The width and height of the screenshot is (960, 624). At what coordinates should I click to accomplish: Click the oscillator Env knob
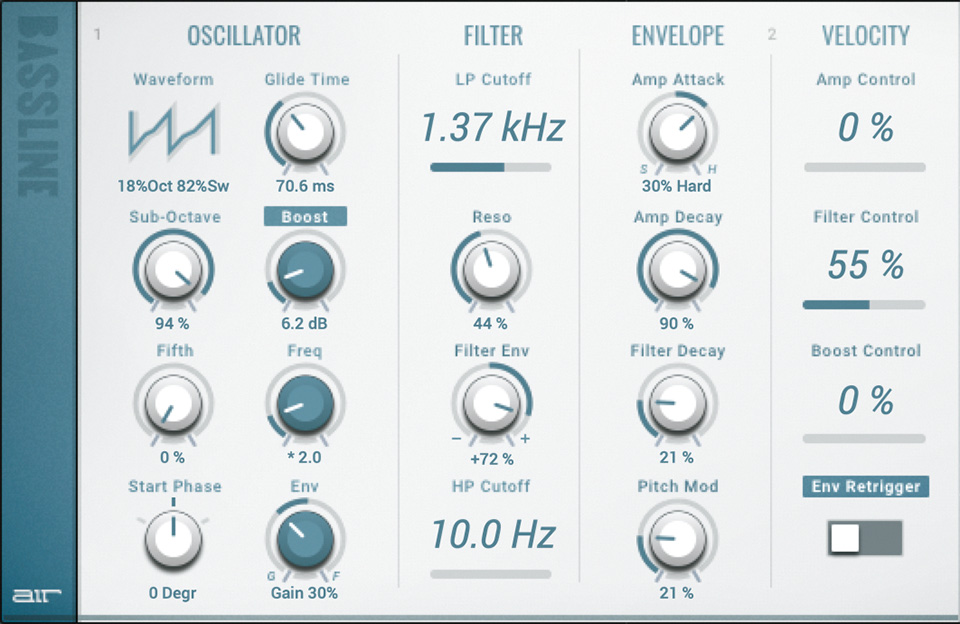(x=305, y=539)
